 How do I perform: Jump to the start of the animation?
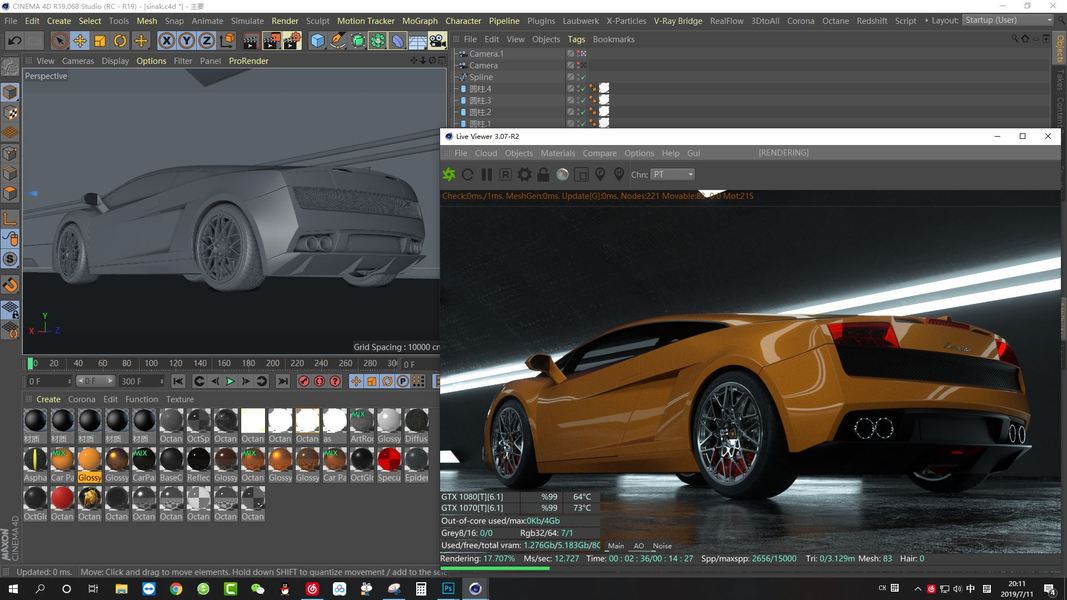178,382
